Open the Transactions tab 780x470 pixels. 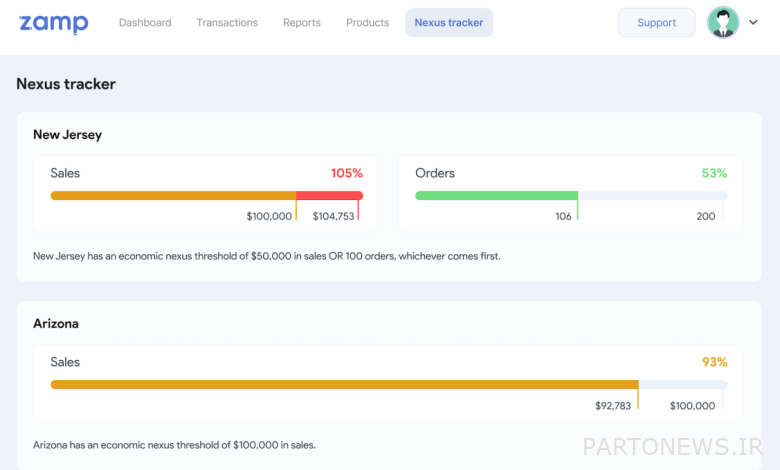pyautogui.click(x=227, y=22)
